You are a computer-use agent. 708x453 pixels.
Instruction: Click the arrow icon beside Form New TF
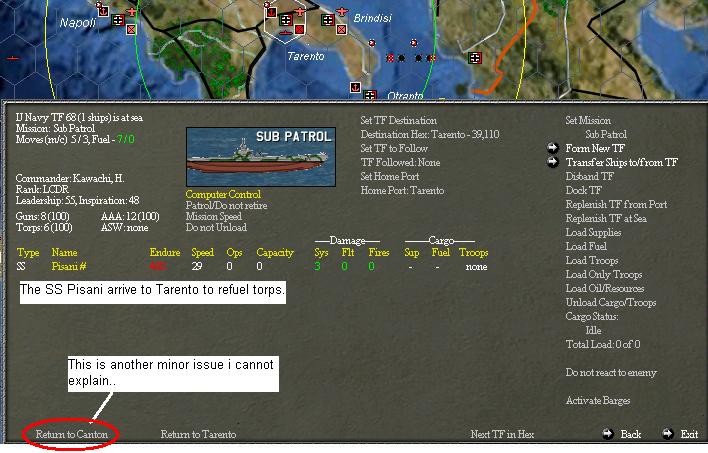(553, 148)
